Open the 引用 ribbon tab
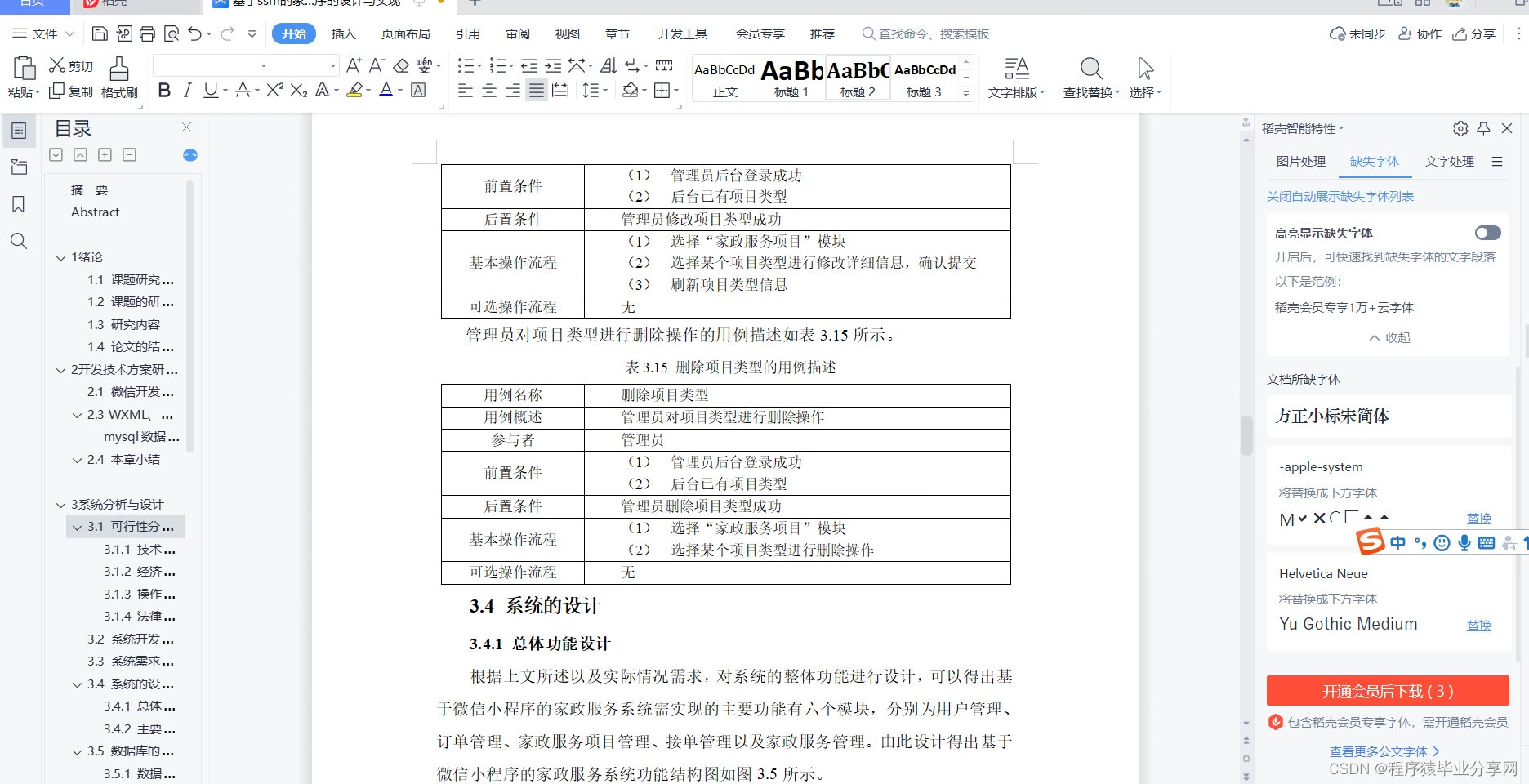Image resolution: width=1529 pixels, height=784 pixels. [467, 33]
